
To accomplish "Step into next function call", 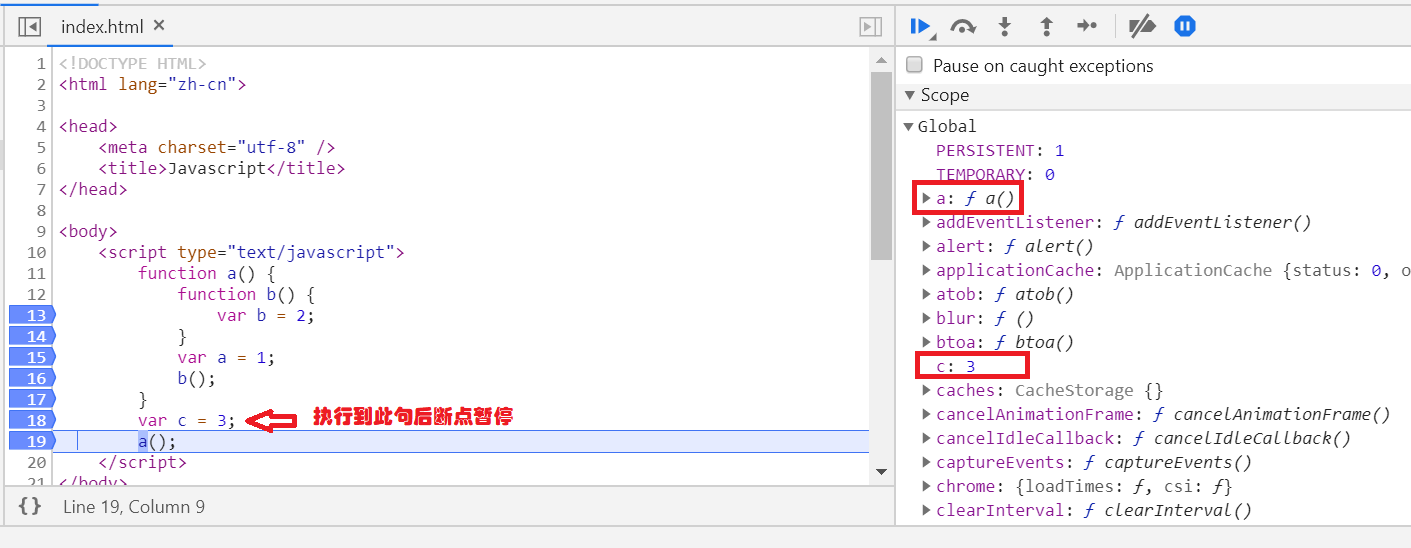I will click(1005, 27).
